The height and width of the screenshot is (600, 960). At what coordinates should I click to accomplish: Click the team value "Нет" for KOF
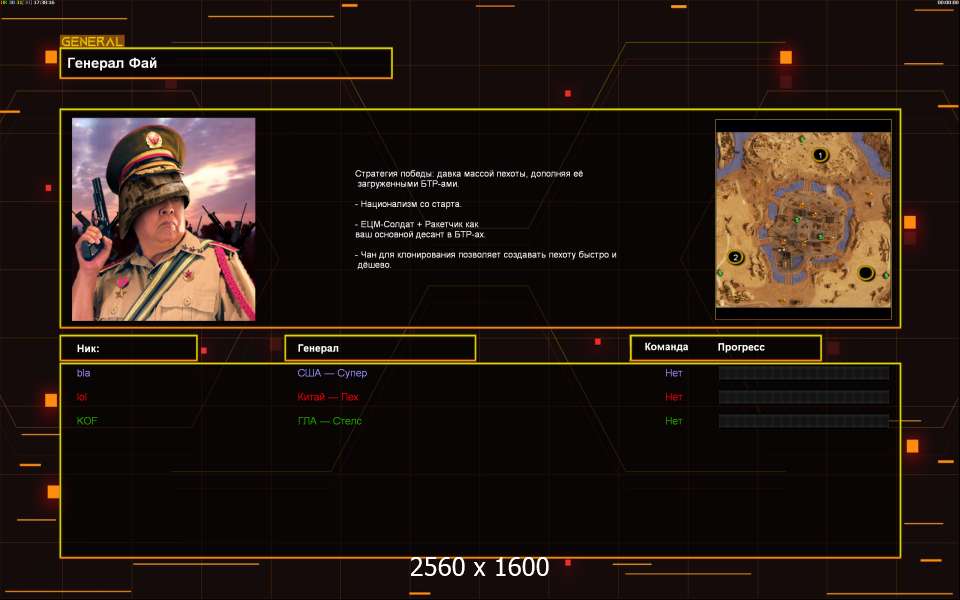673,421
